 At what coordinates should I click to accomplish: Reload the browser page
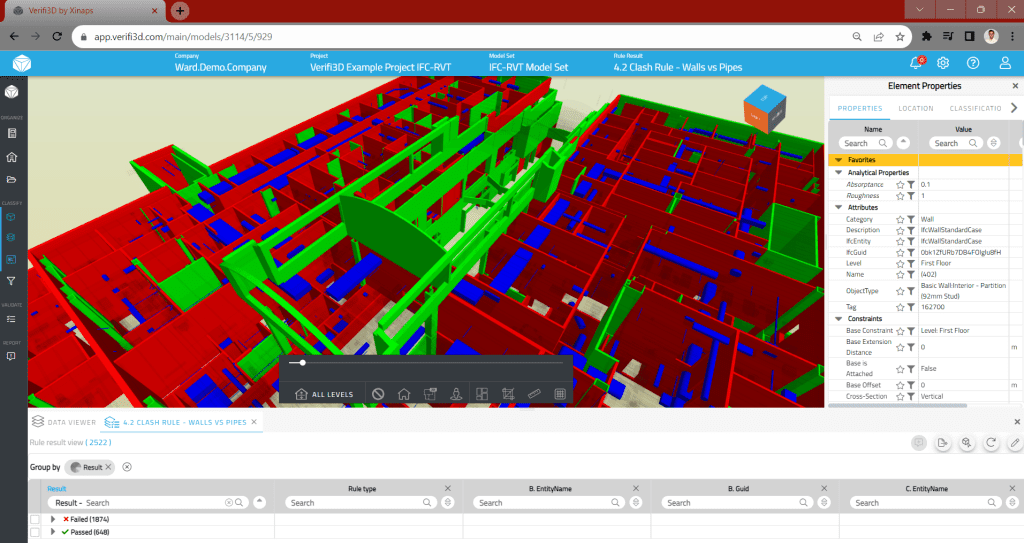57,37
